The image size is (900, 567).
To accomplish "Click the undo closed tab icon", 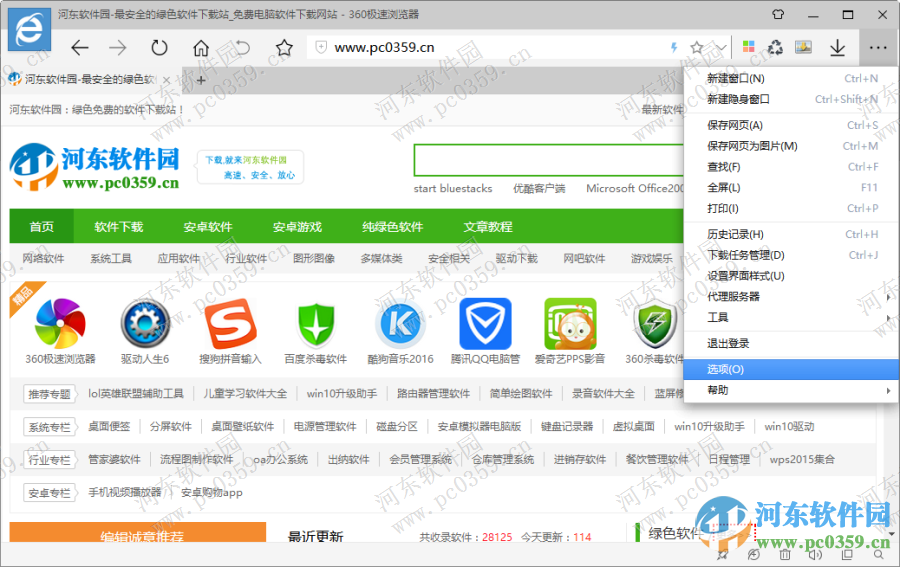I will pos(243,47).
